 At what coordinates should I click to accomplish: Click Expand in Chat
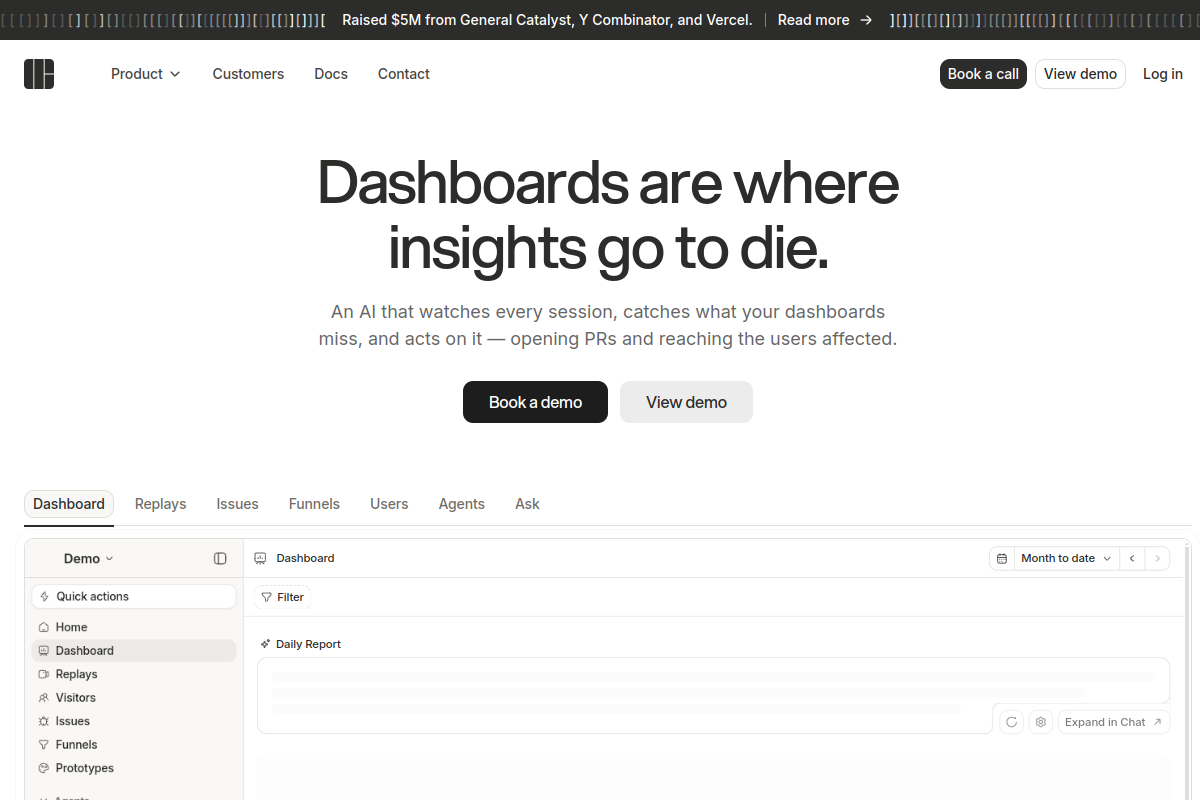coord(1113,722)
